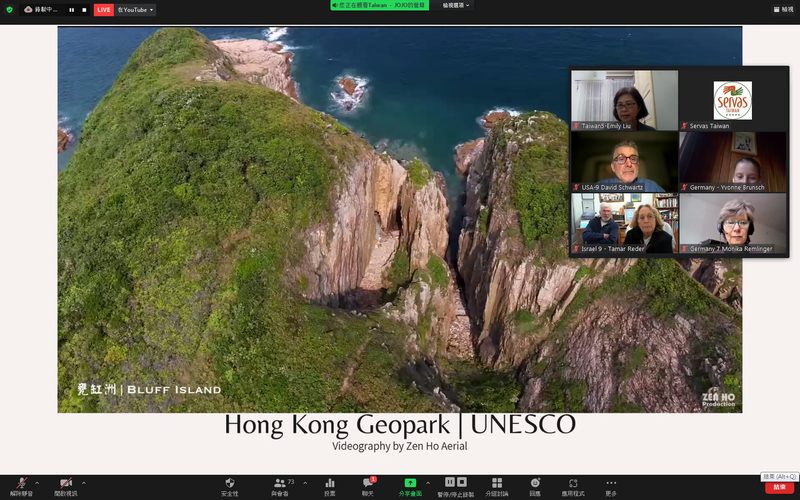Unmute the microphone in the toolbar

click(x=21, y=487)
